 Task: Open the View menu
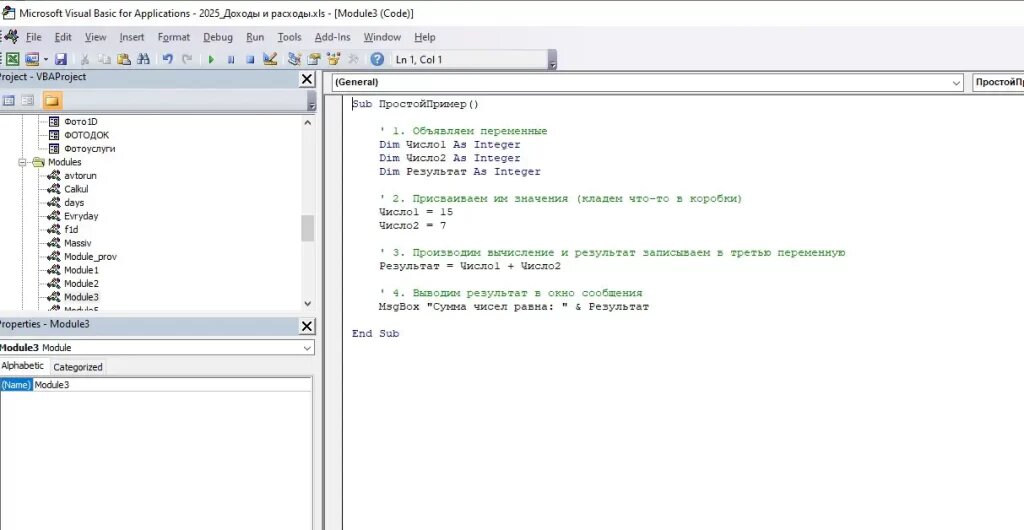(95, 37)
